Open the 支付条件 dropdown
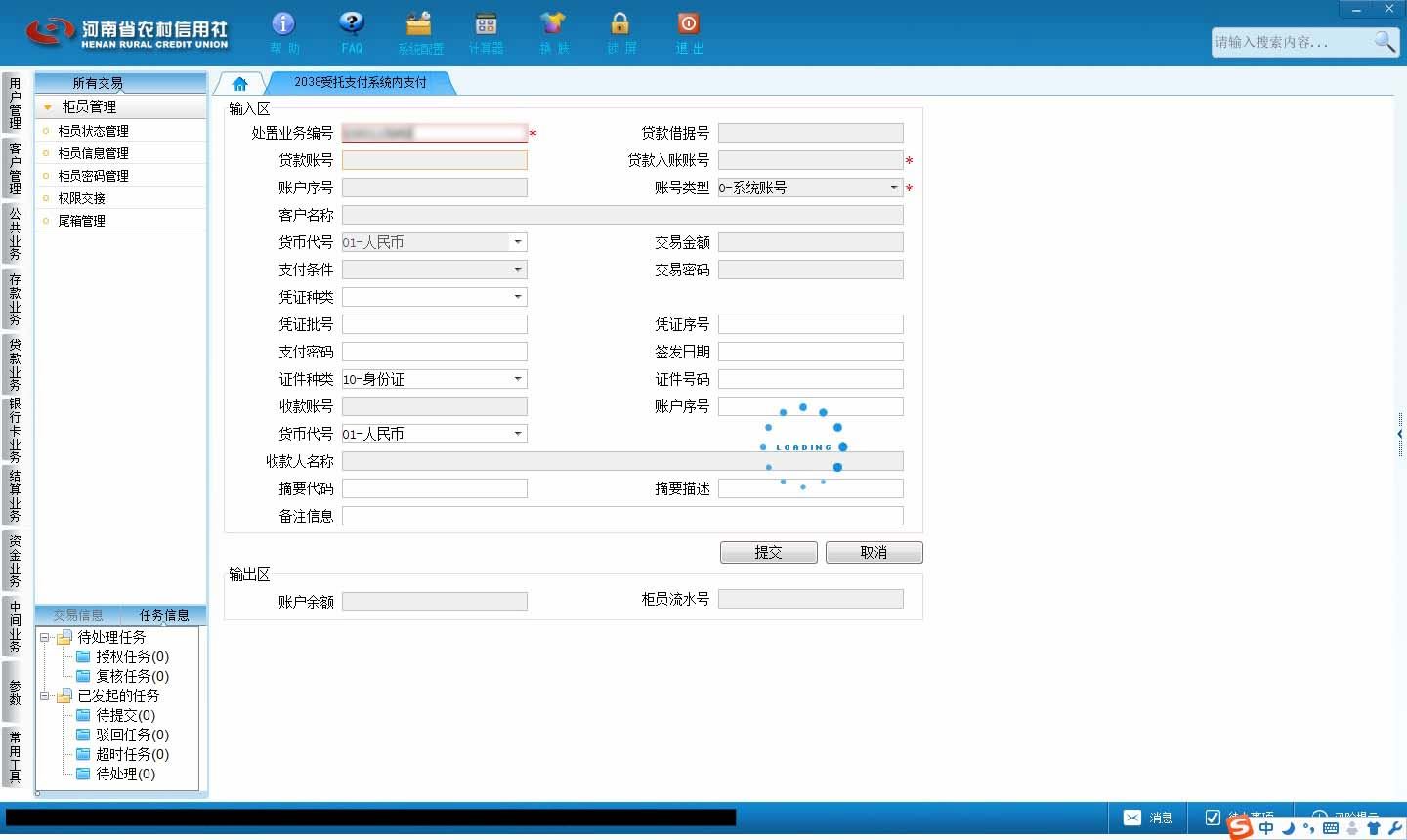The image size is (1407, 840). 518,270
